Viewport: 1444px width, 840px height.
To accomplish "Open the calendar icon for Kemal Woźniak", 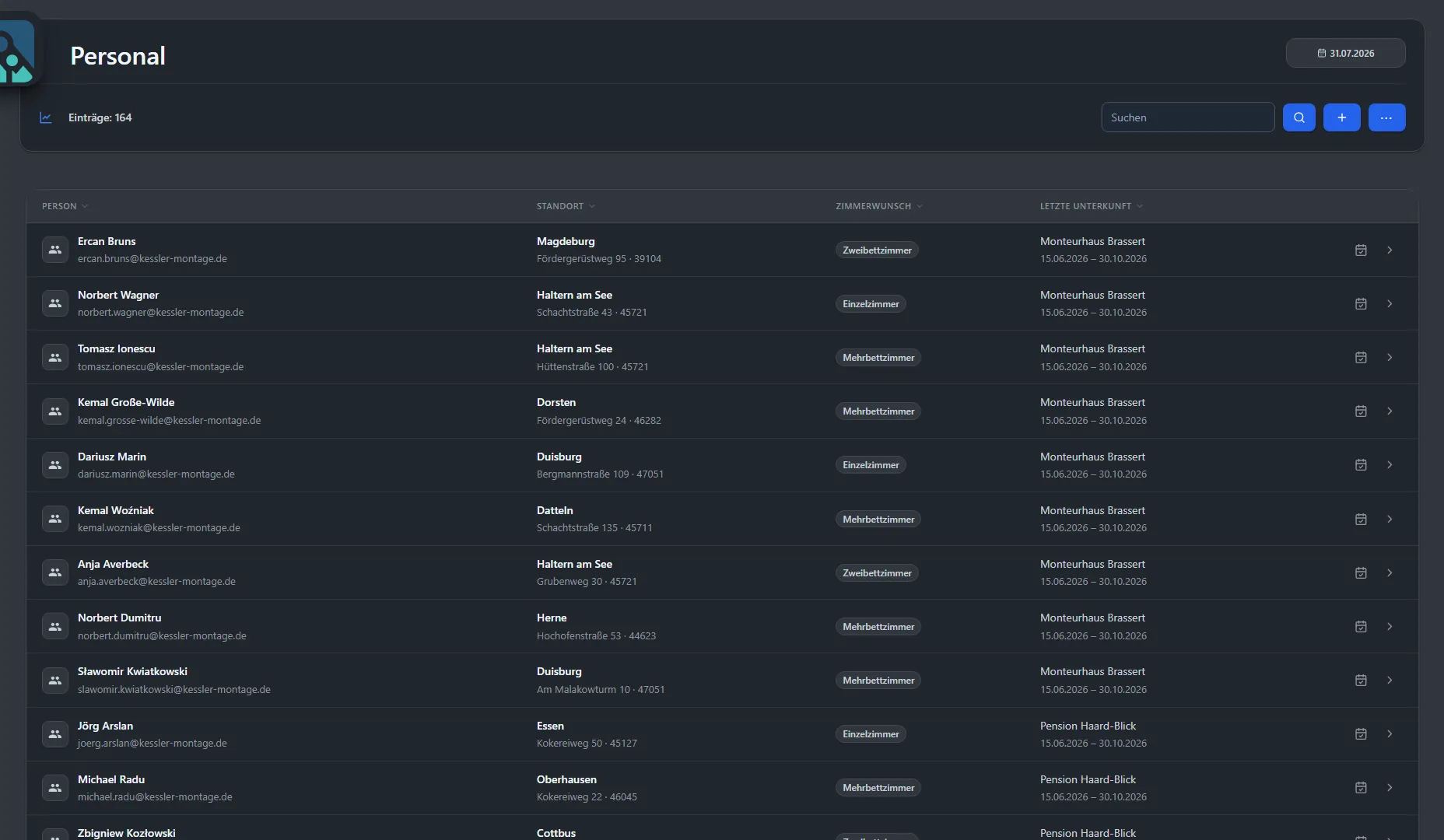I will (x=1361, y=519).
